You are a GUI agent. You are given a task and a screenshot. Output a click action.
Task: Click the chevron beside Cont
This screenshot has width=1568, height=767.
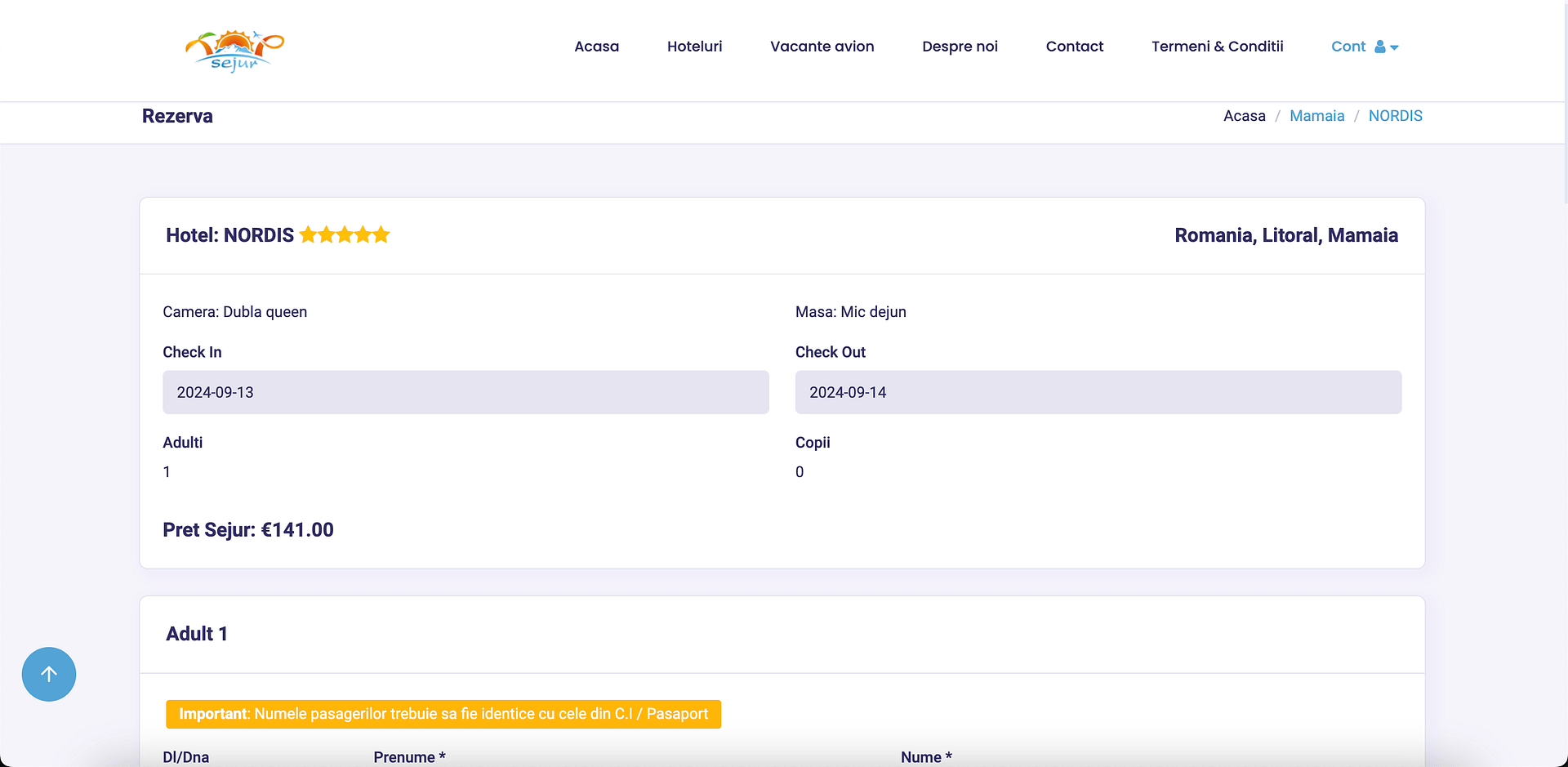point(1394,48)
